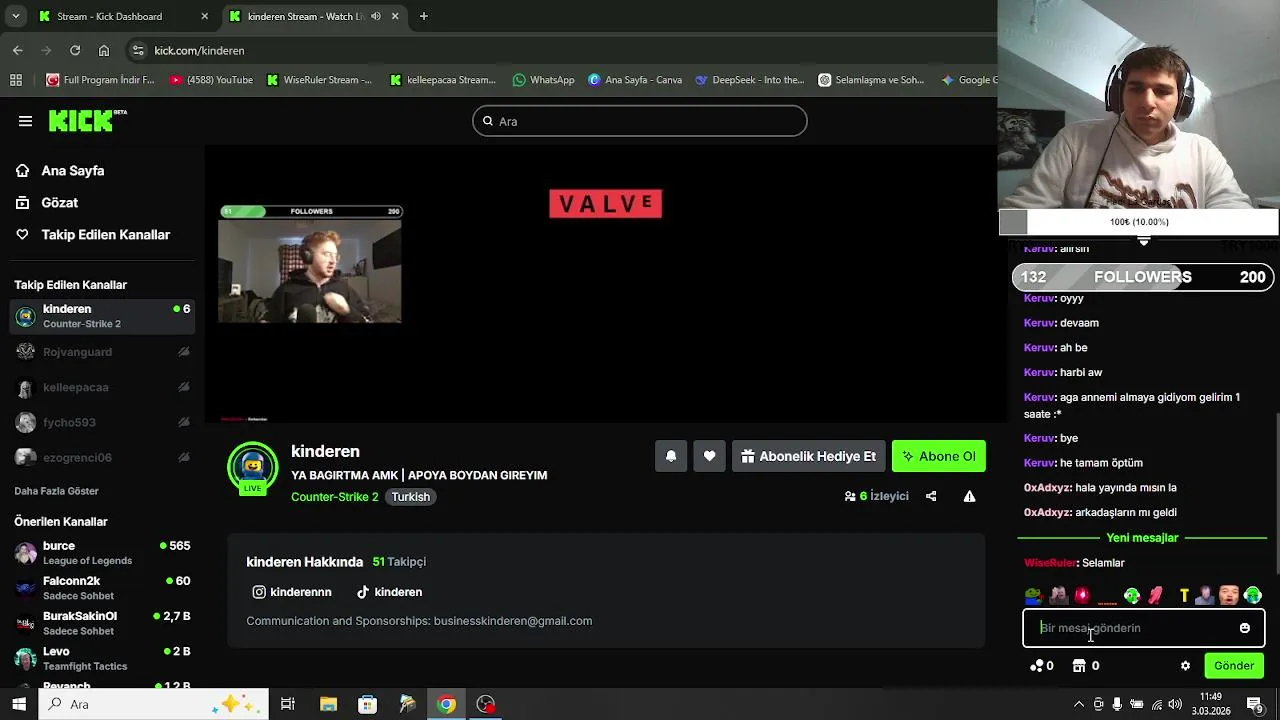
Task: Open Task View on the taskbar
Action: (288, 704)
